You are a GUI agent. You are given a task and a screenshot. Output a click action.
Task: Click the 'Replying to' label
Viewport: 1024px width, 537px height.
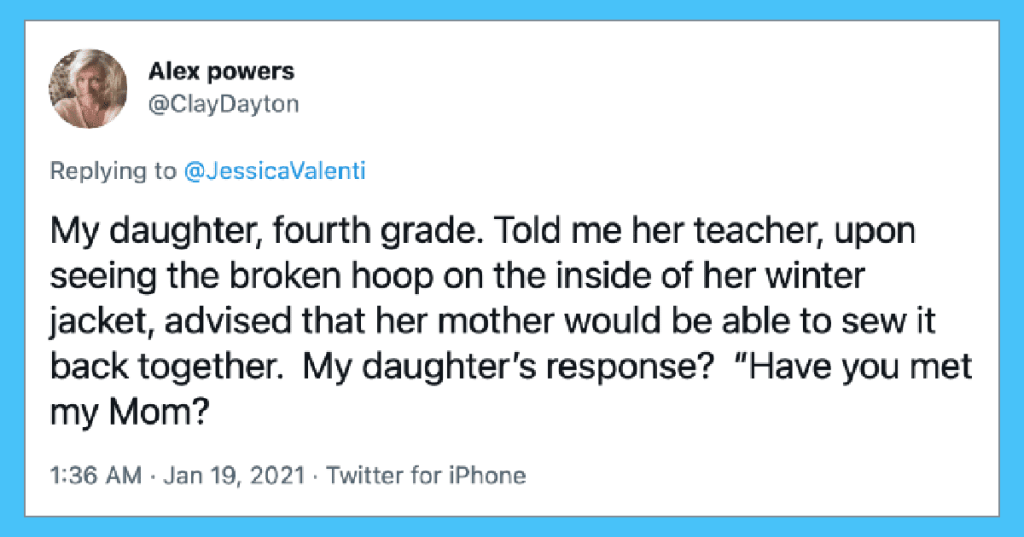coord(113,171)
